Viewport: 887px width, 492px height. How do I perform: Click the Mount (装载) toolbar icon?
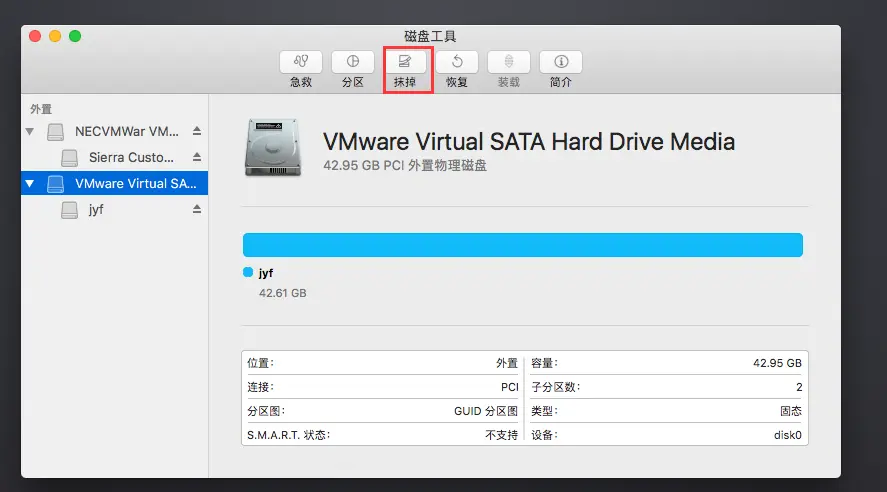point(509,62)
